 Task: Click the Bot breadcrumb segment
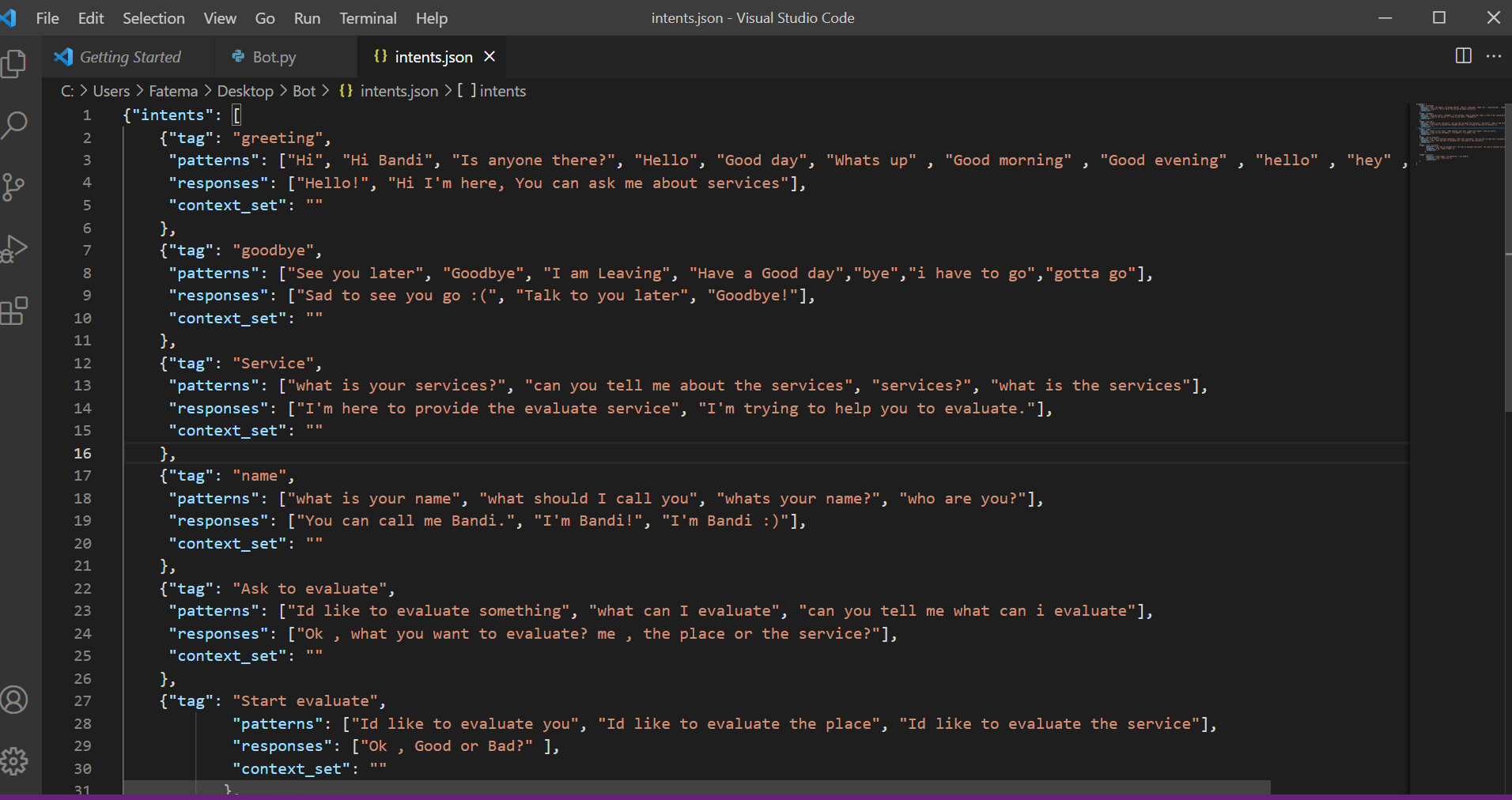(304, 91)
